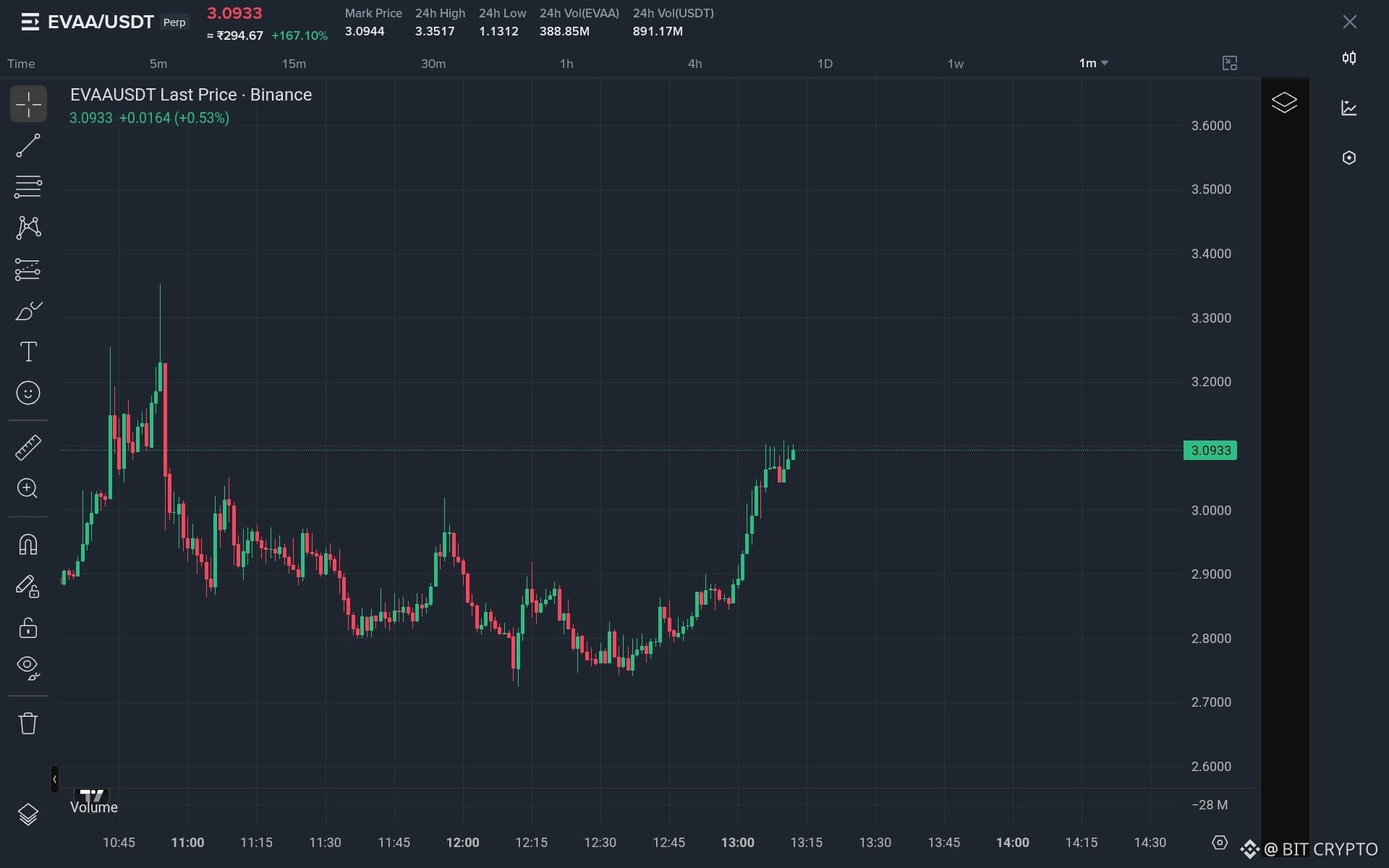This screenshot has height=868, width=1389.
Task: Select the 15m timeframe
Action: (x=294, y=64)
